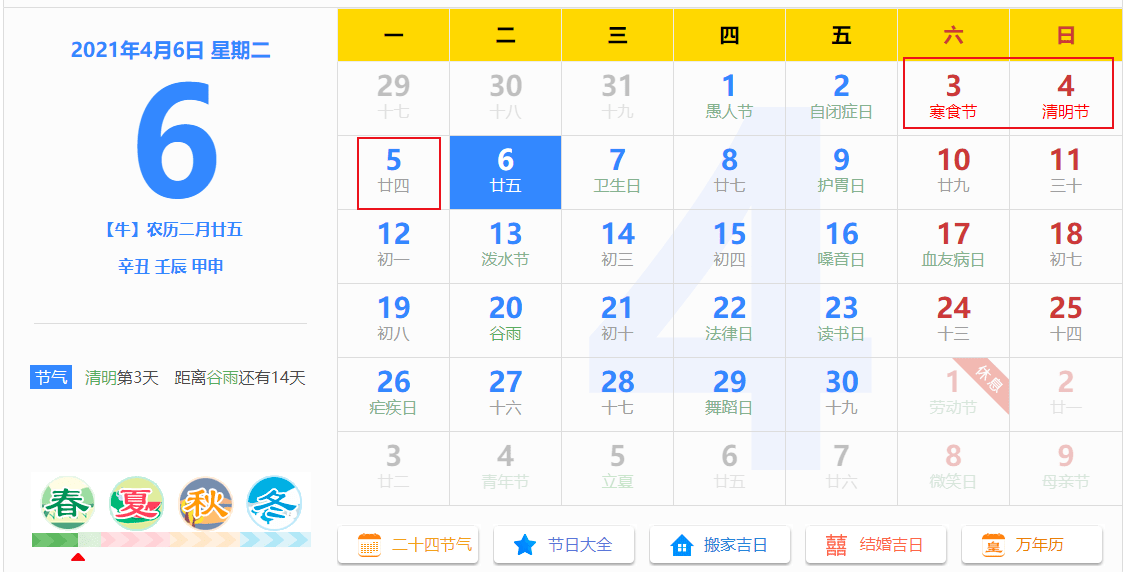Click the Summer (夏) season icon
The height and width of the screenshot is (572, 1126).
click(136, 503)
